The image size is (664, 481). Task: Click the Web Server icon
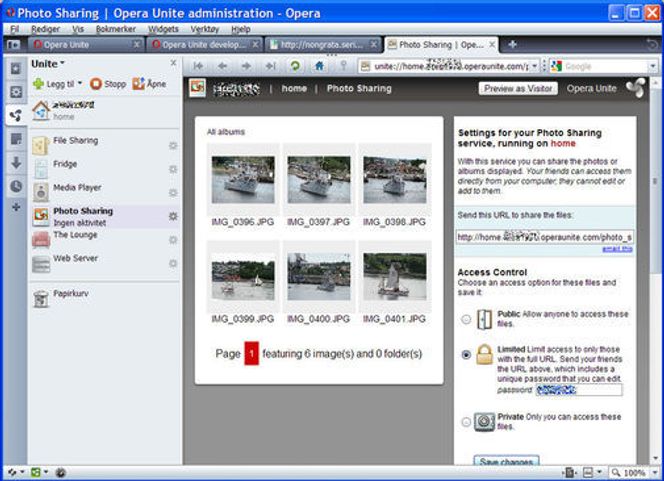41,263
